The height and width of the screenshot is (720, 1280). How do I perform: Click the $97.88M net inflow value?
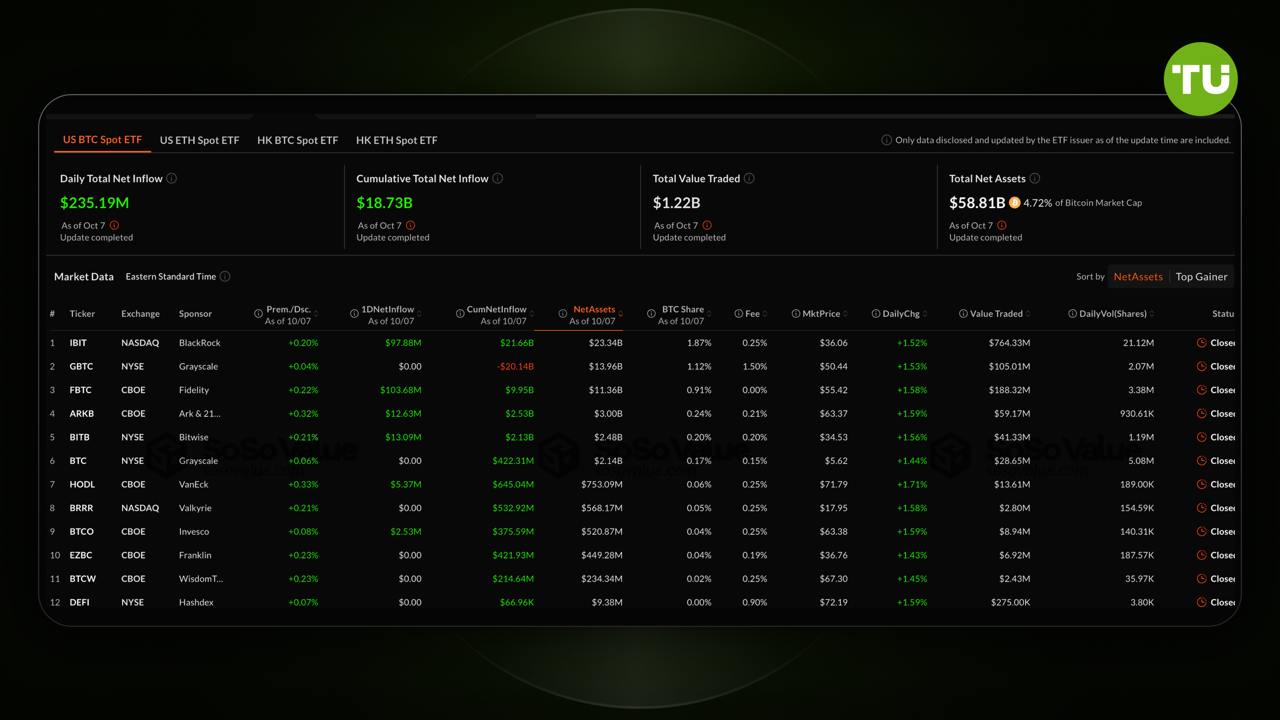click(x=403, y=343)
